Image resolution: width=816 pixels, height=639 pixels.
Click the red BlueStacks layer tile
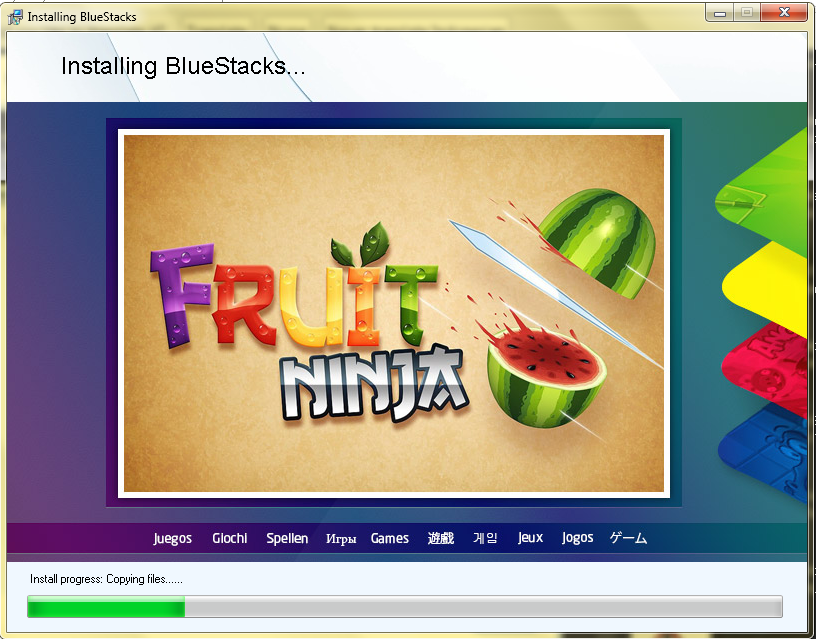coord(766,368)
